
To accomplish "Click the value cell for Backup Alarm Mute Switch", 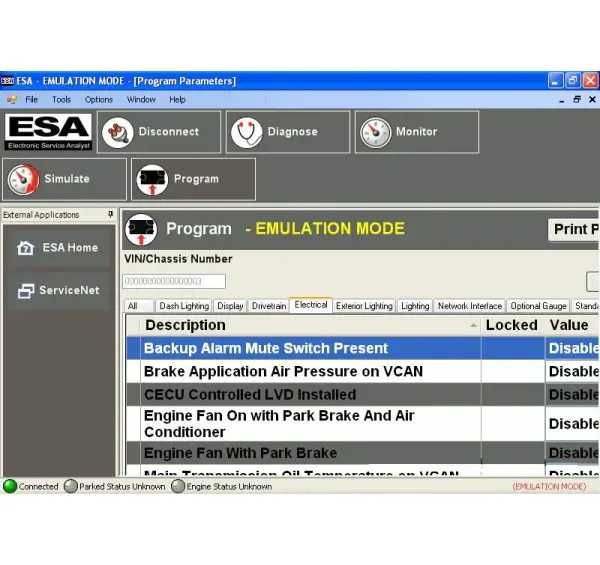I will coord(572,348).
